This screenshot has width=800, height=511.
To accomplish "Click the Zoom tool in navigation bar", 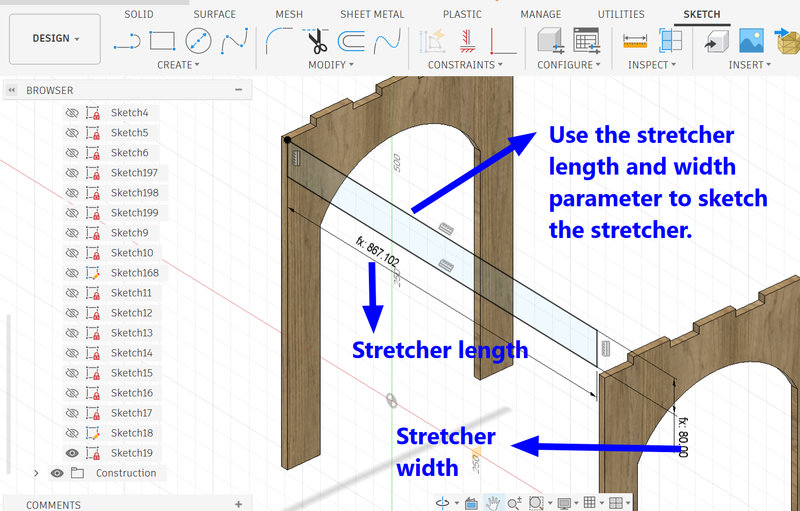I will pyautogui.click(x=514, y=503).
